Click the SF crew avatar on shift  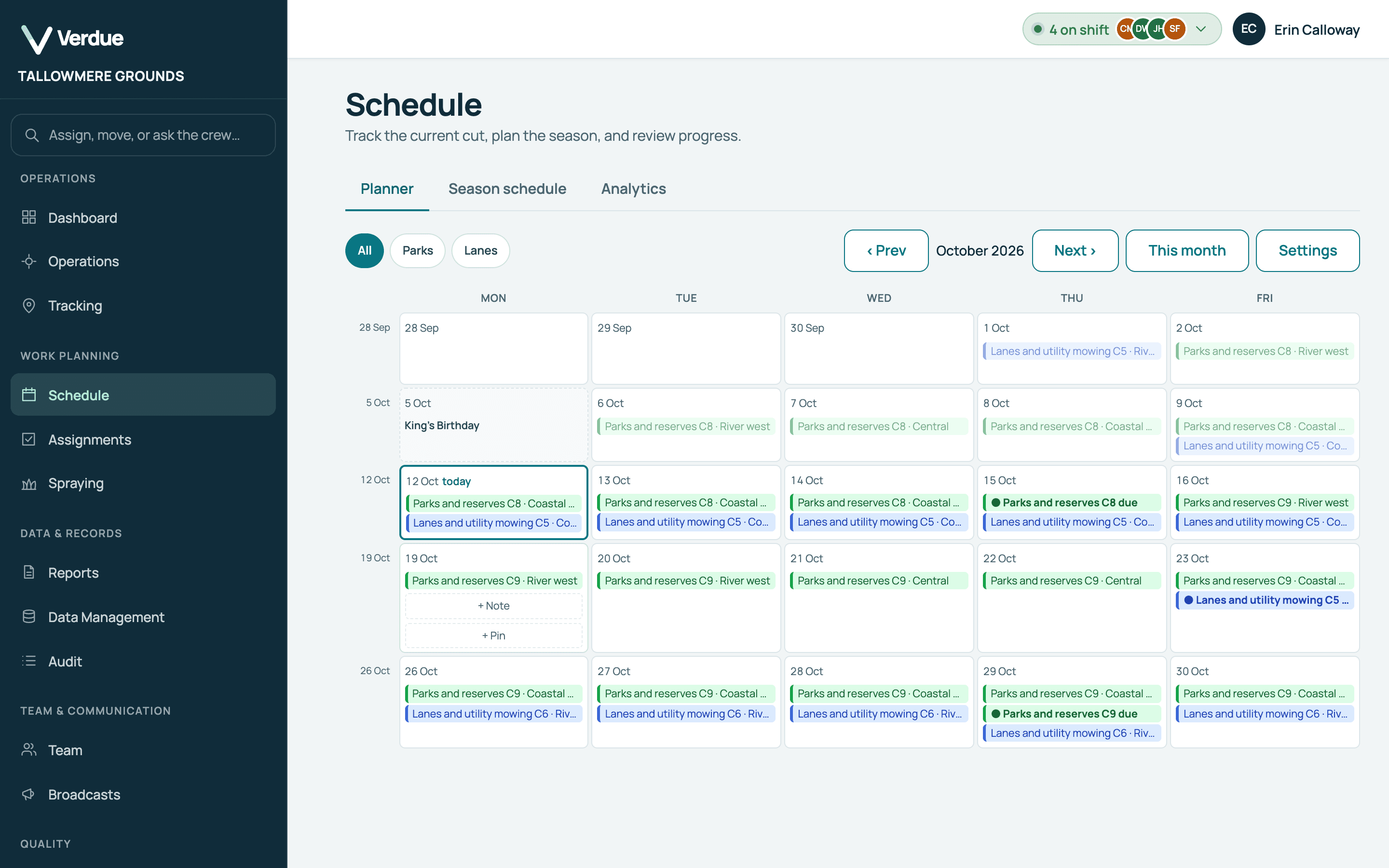[x=1175, y=29]
